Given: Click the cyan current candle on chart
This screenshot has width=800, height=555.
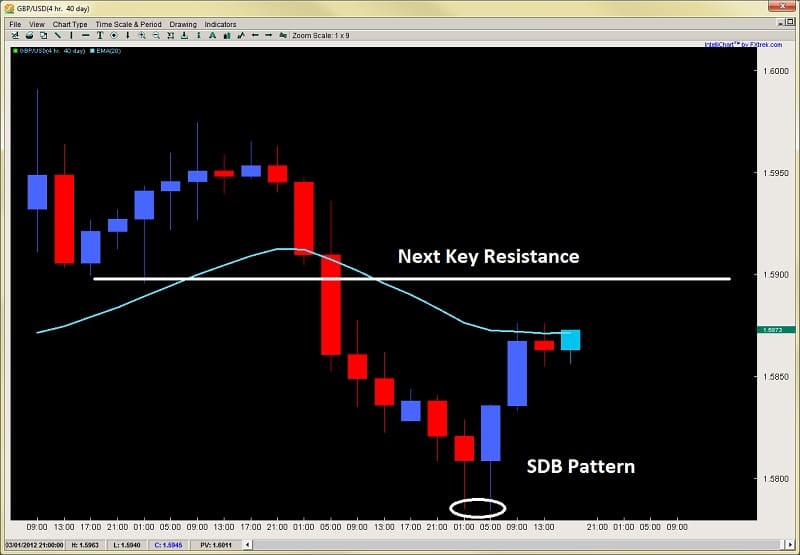Looking at the screenshot, I should (570, 340).
